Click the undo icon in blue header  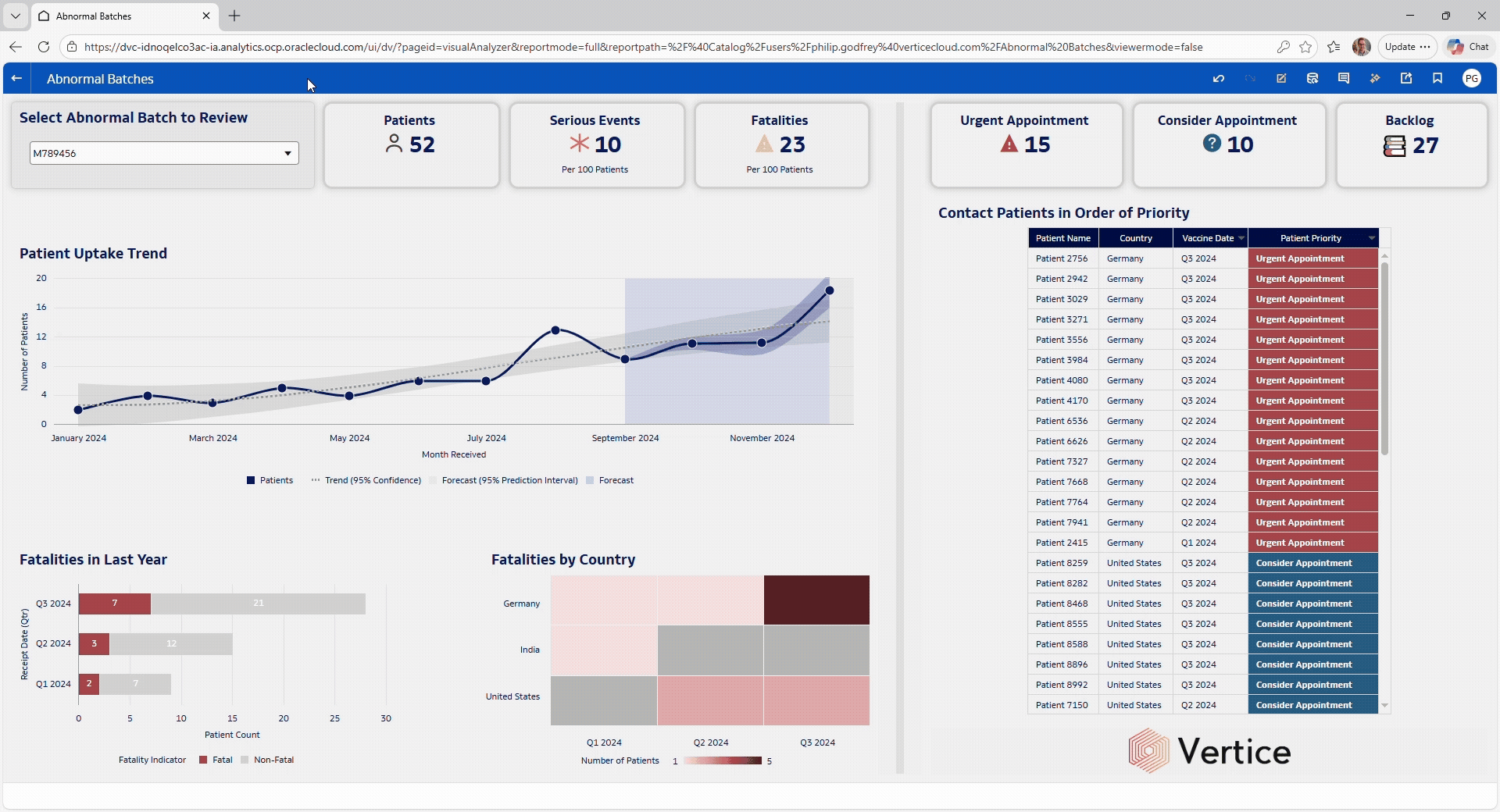(1218, 79)
